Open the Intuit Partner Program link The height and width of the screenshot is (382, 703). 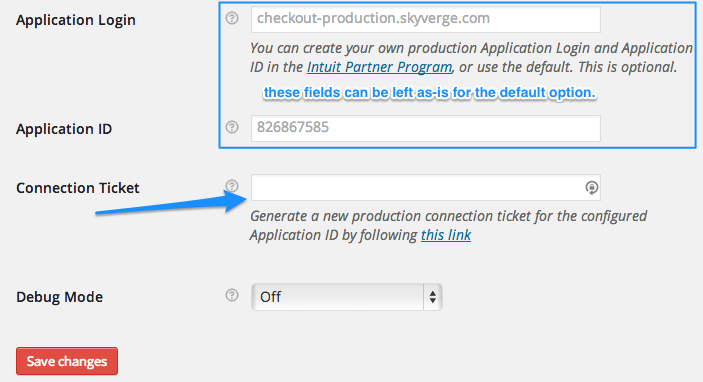pyautogui.click(x=379, y=67)
